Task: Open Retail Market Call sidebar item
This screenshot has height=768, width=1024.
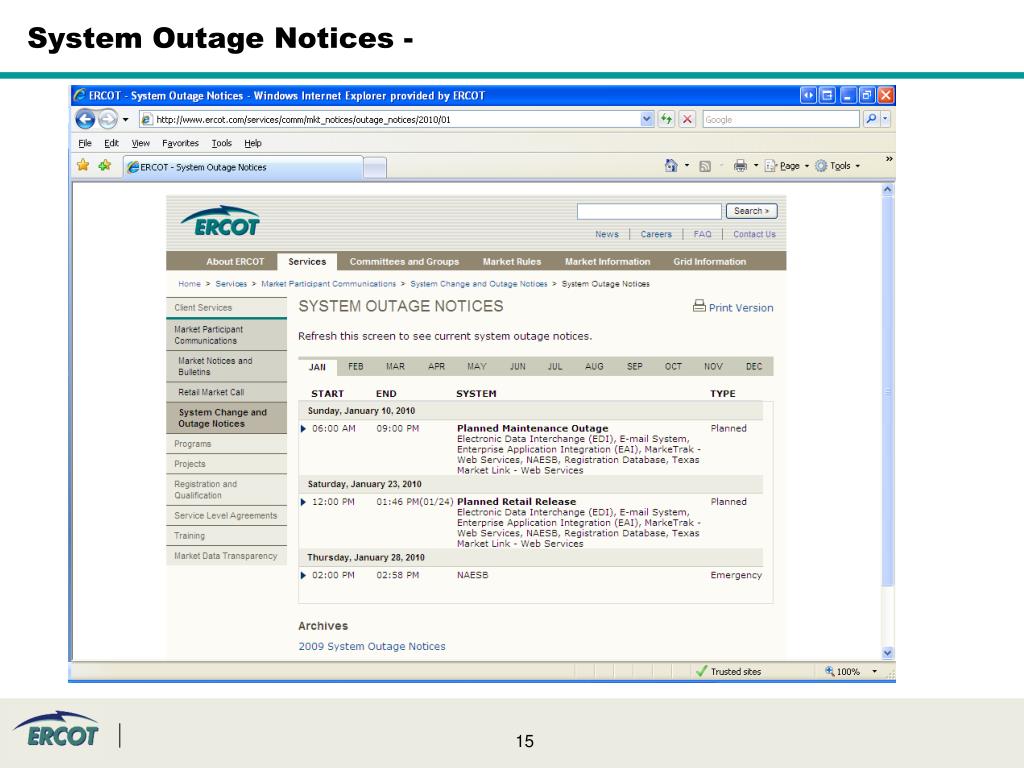Action: point(226,392)
